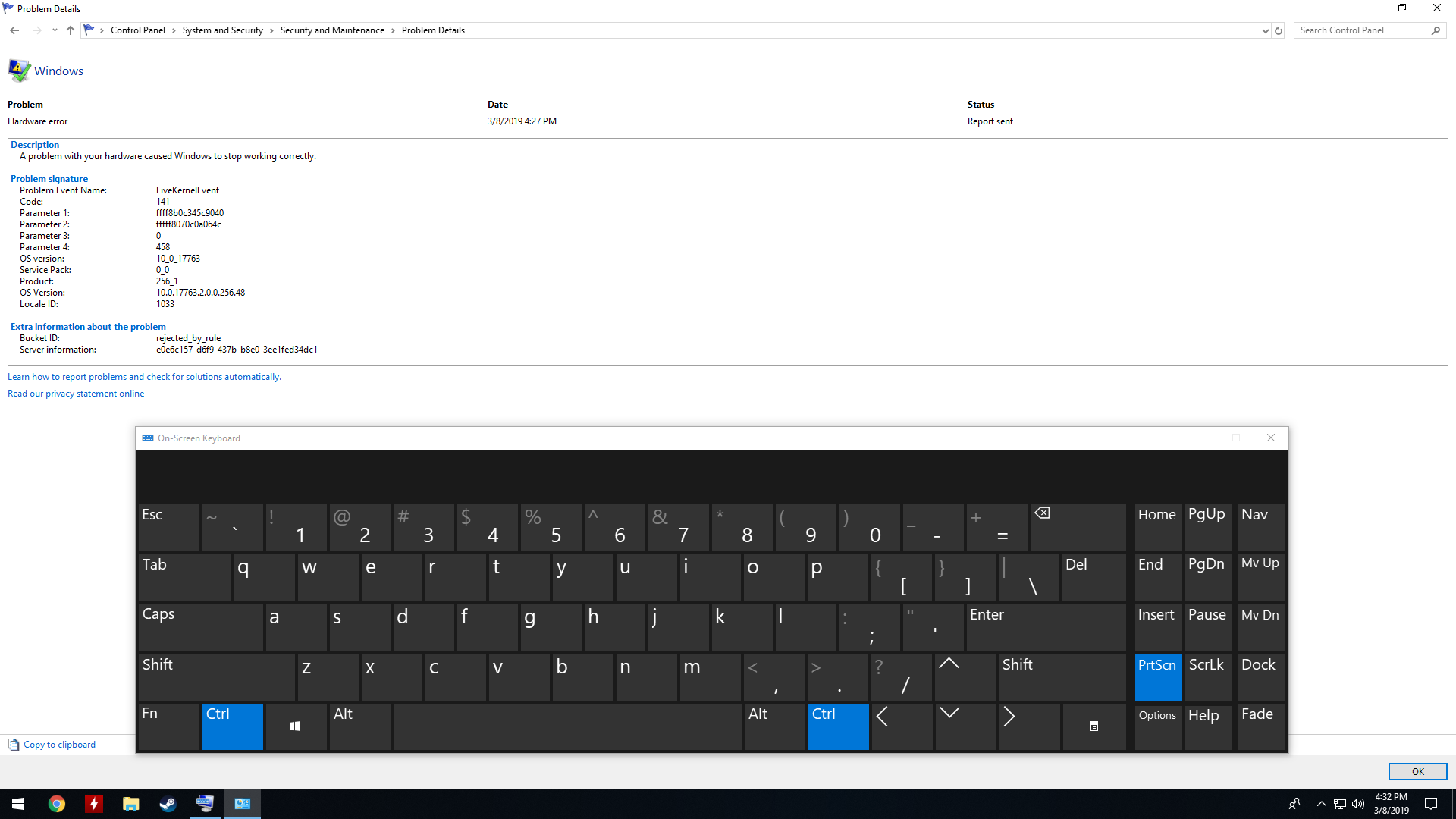Screen dimensions: 1456x819
Task: Toggle the ScrLk key
Action: click(1207, 676)
